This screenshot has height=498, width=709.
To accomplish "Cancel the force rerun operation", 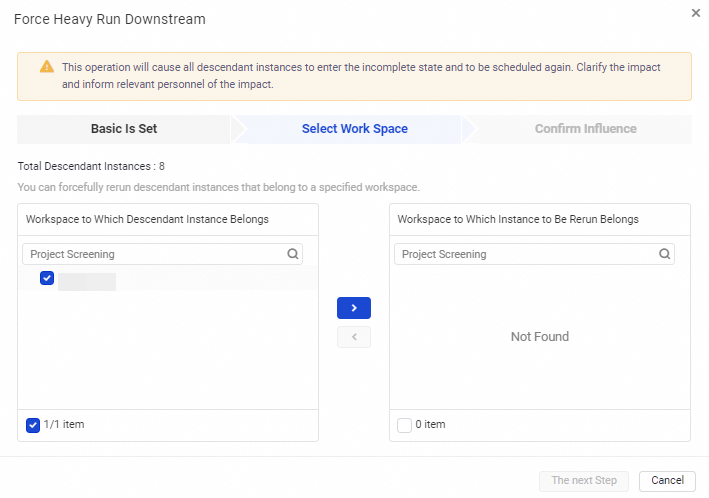I will click(667, 481).
